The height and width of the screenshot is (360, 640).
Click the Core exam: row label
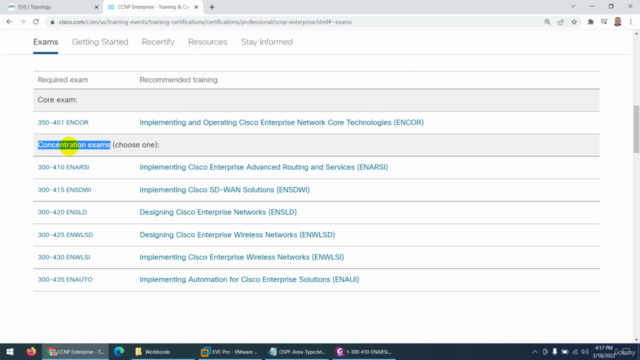[x=57, y=100]
